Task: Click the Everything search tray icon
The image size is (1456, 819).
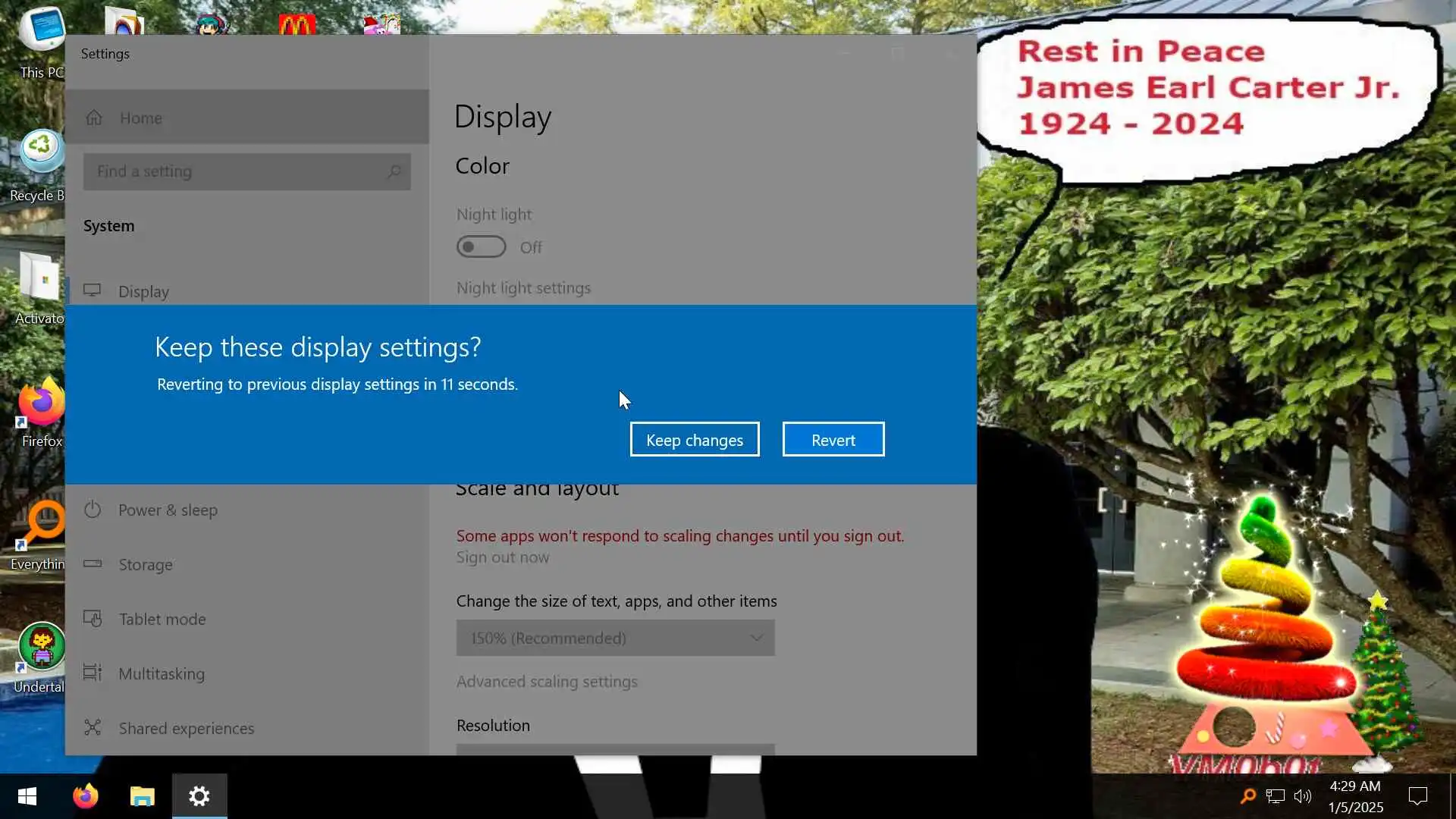Action: point(1247,796)
